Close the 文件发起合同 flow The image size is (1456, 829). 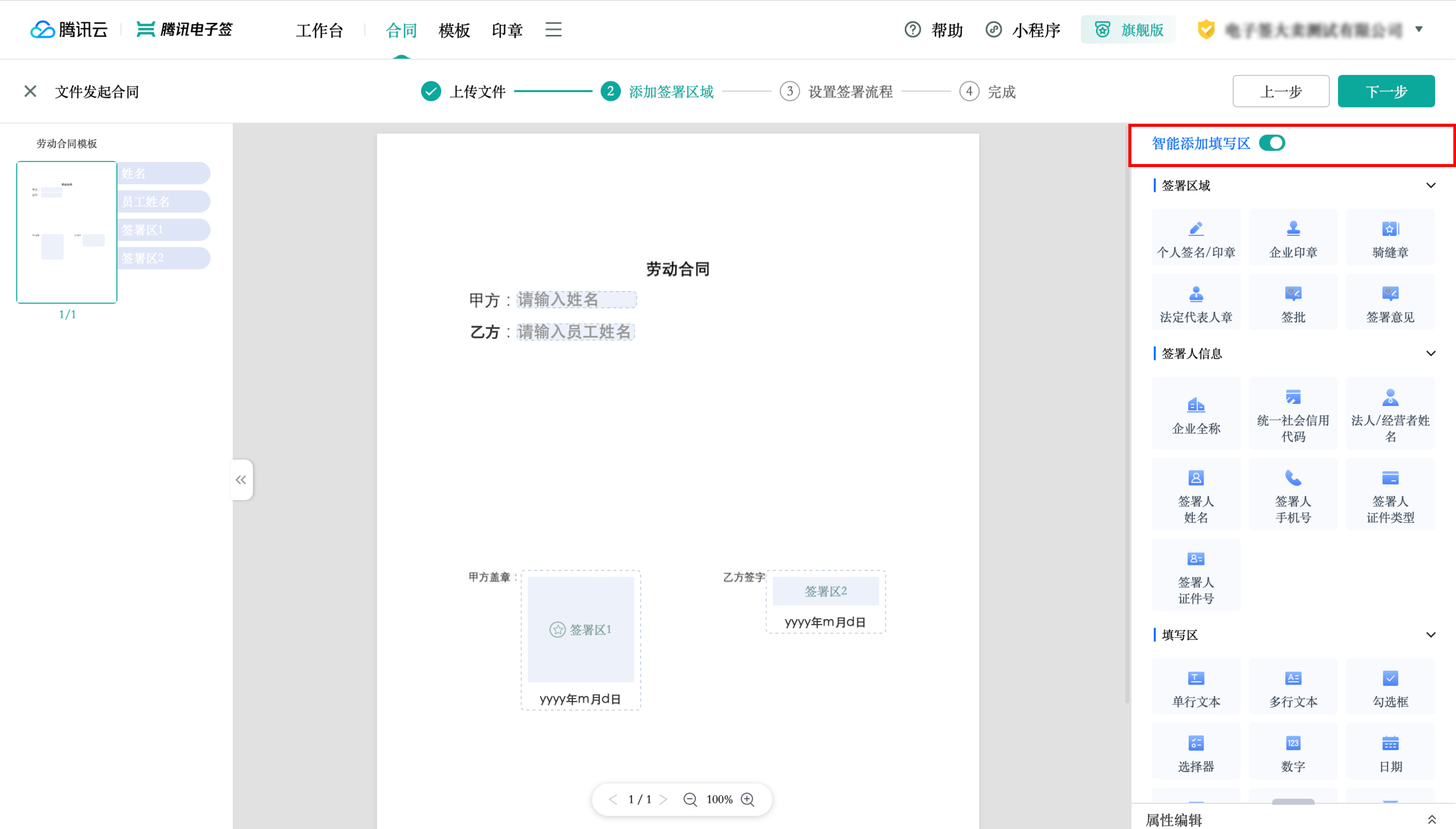pos(30,91)
